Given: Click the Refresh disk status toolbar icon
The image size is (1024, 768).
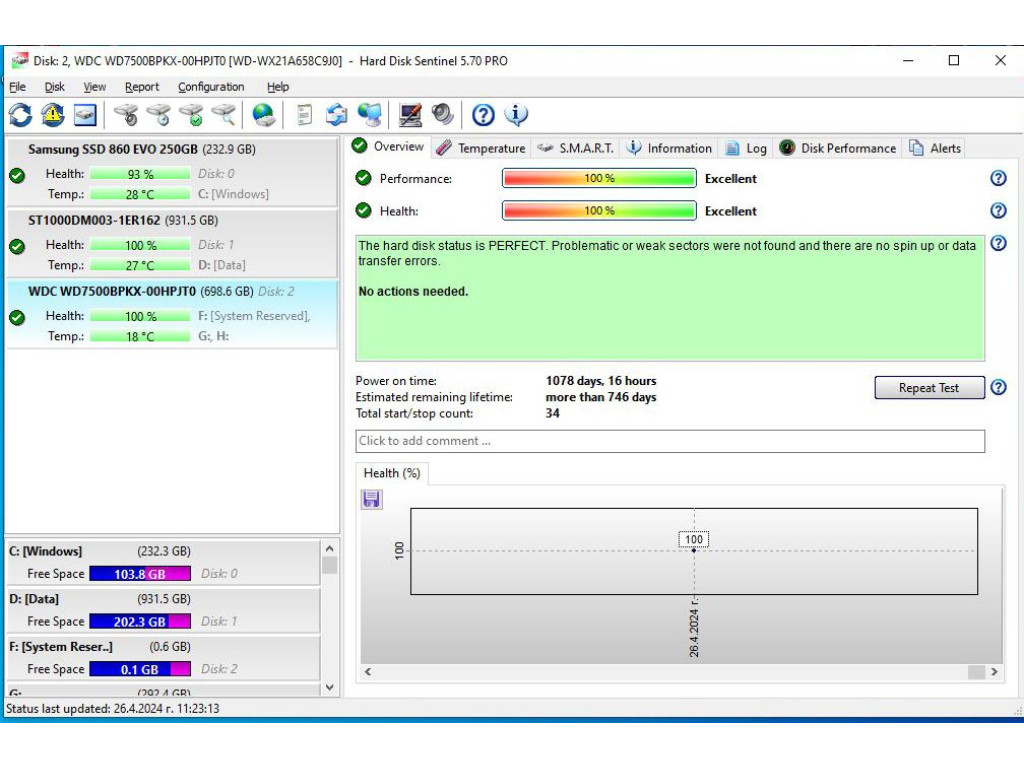Looking at the screenshot, I should (x=20, y=115).
